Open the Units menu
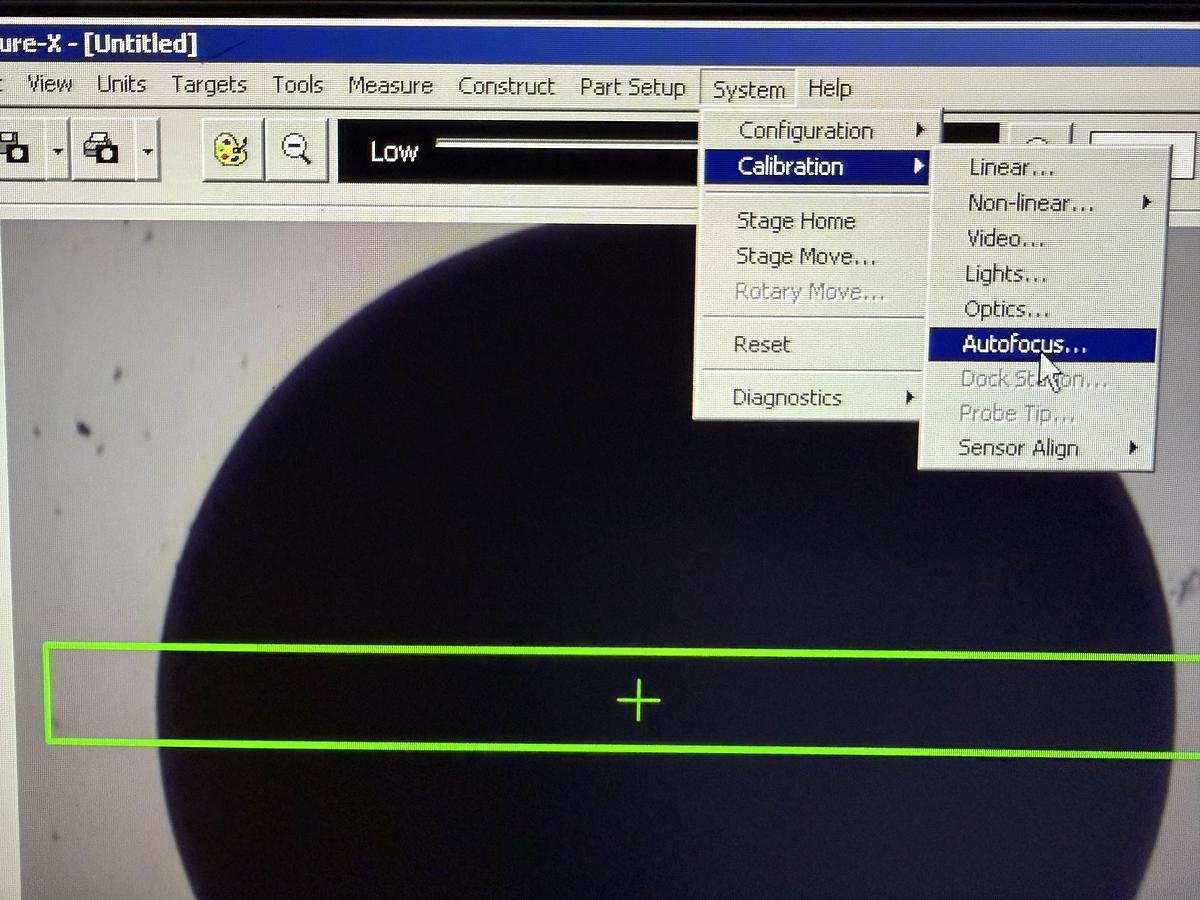Screen dimensions: 1200x900 (121, 84)
